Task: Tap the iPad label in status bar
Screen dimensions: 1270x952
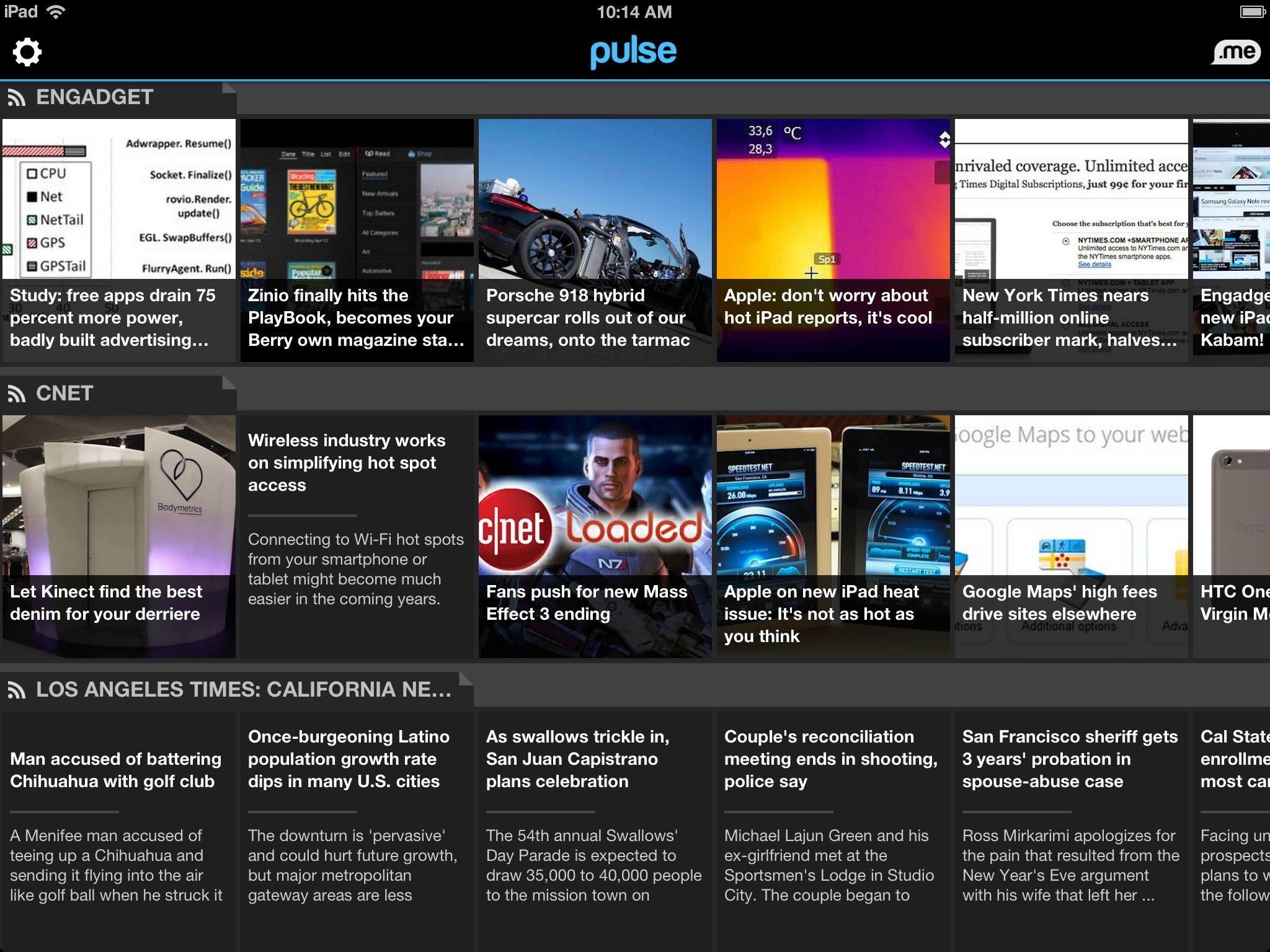Action: [x=21, y=12]
